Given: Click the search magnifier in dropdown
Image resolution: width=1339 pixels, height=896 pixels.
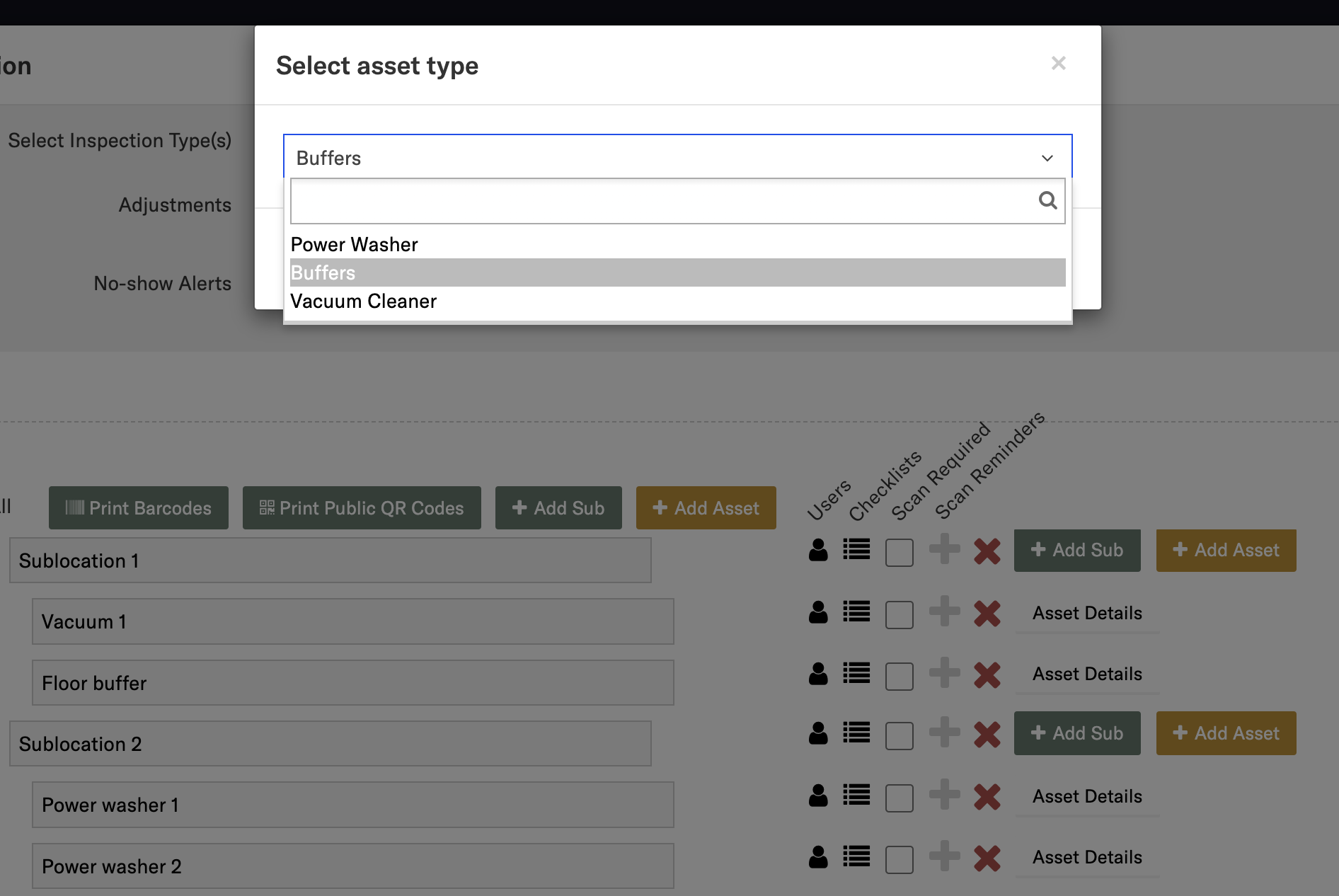Looking at the screenshot, I should click(x=1047, y=201).
